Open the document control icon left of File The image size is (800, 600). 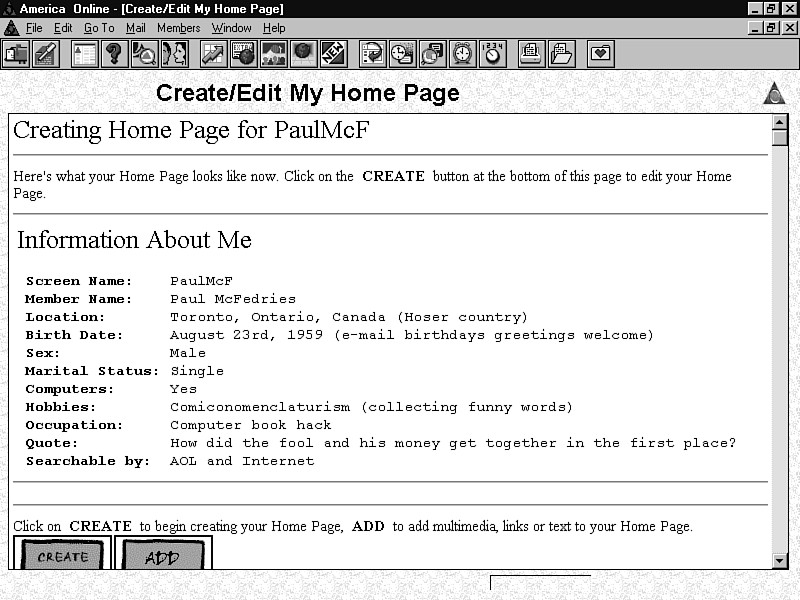tap(11, 28)
